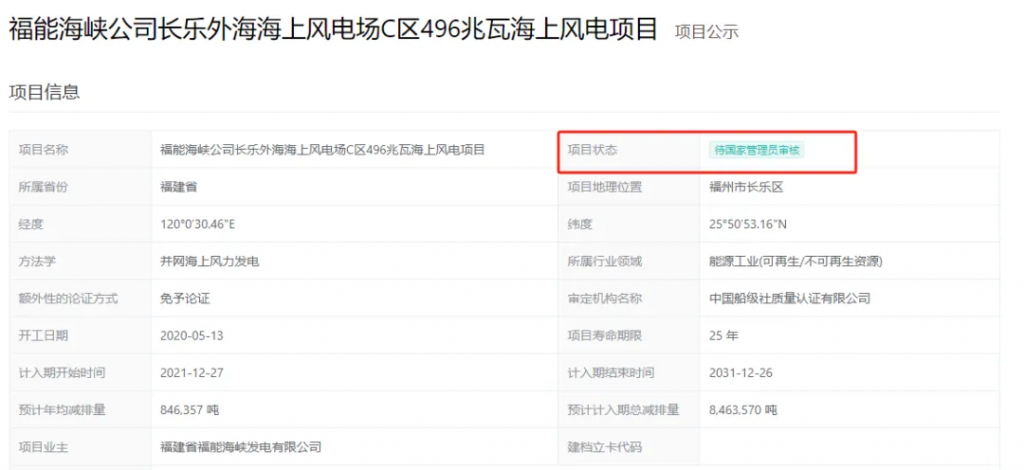1024x470 pixels.
Task: Click the 项目公示 label beside the title
Action: pos(706,32)
